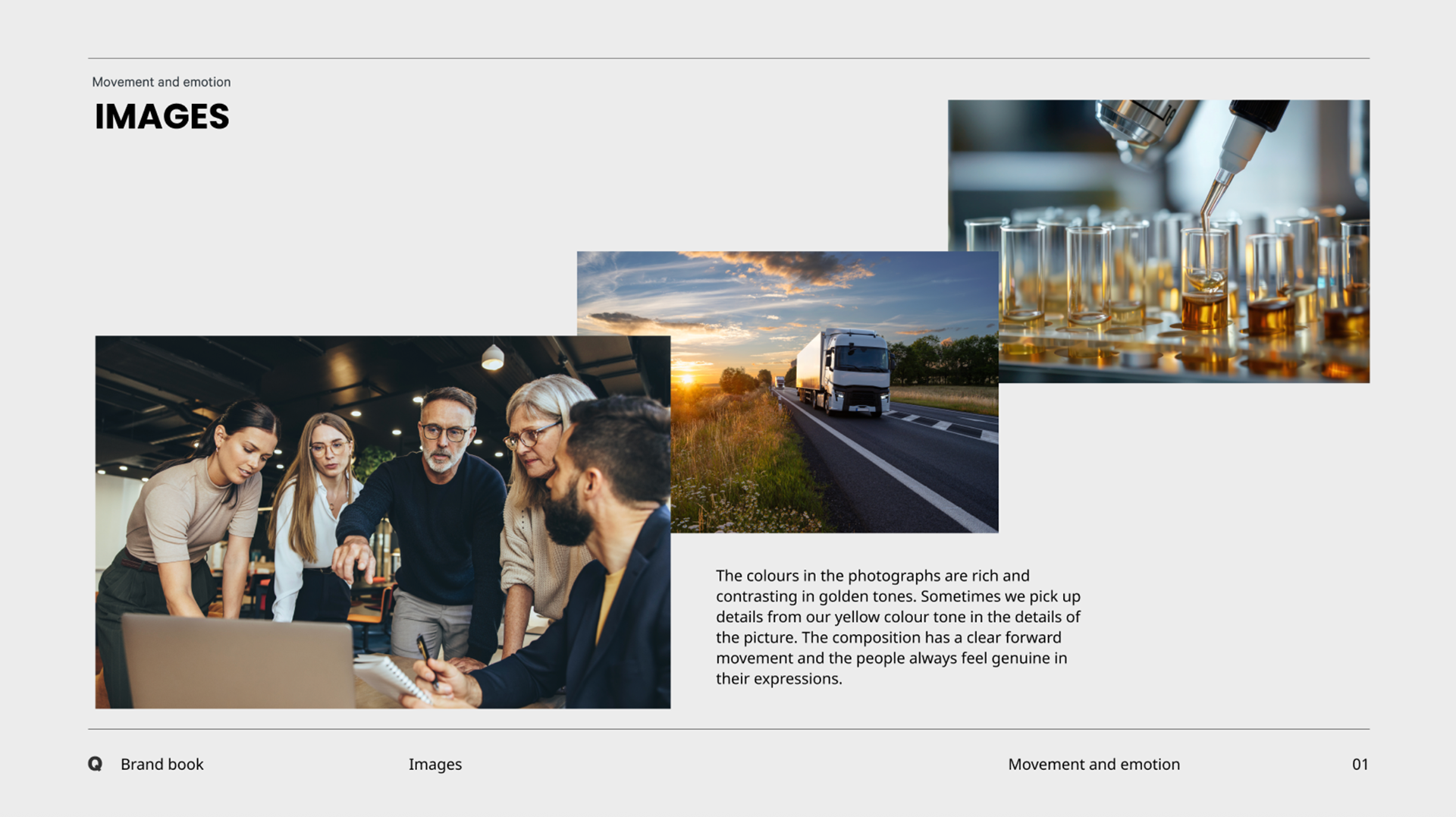Click the Q logo in the footer
This screenshot has height=817, width=1456.
[x=95, y=764]
